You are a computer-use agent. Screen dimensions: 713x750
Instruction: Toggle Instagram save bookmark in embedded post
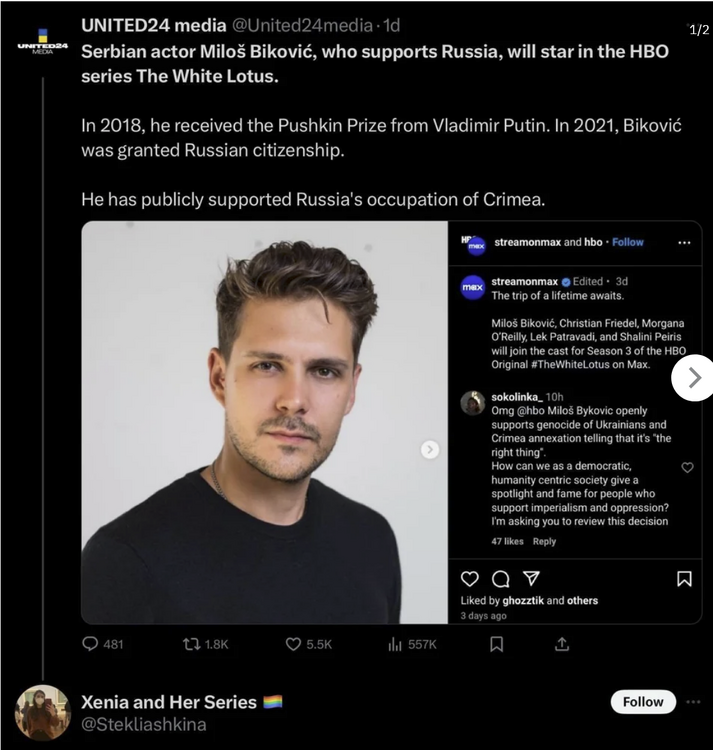click(x=684, y=579)
